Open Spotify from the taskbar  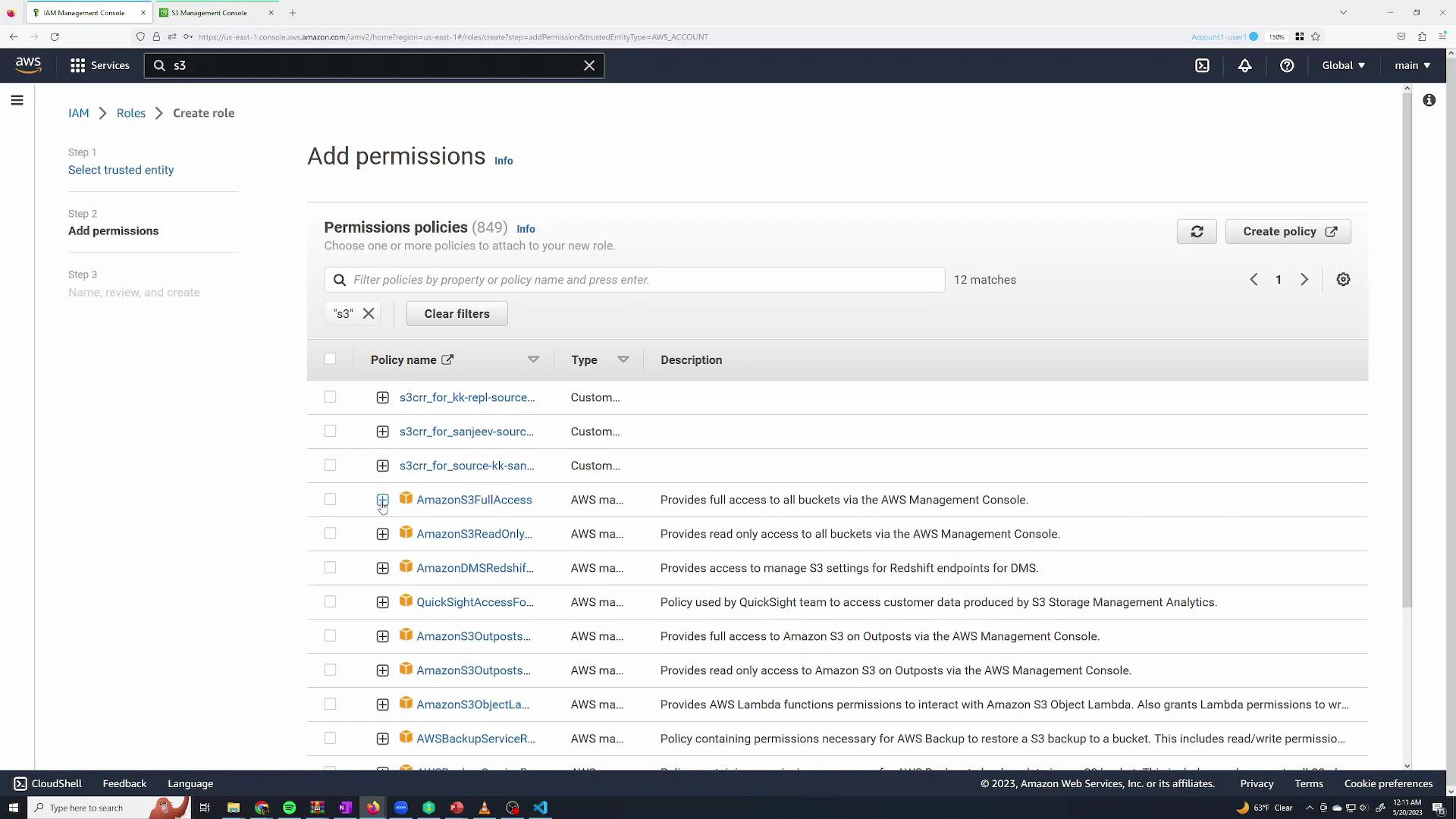tap(289, 808)
